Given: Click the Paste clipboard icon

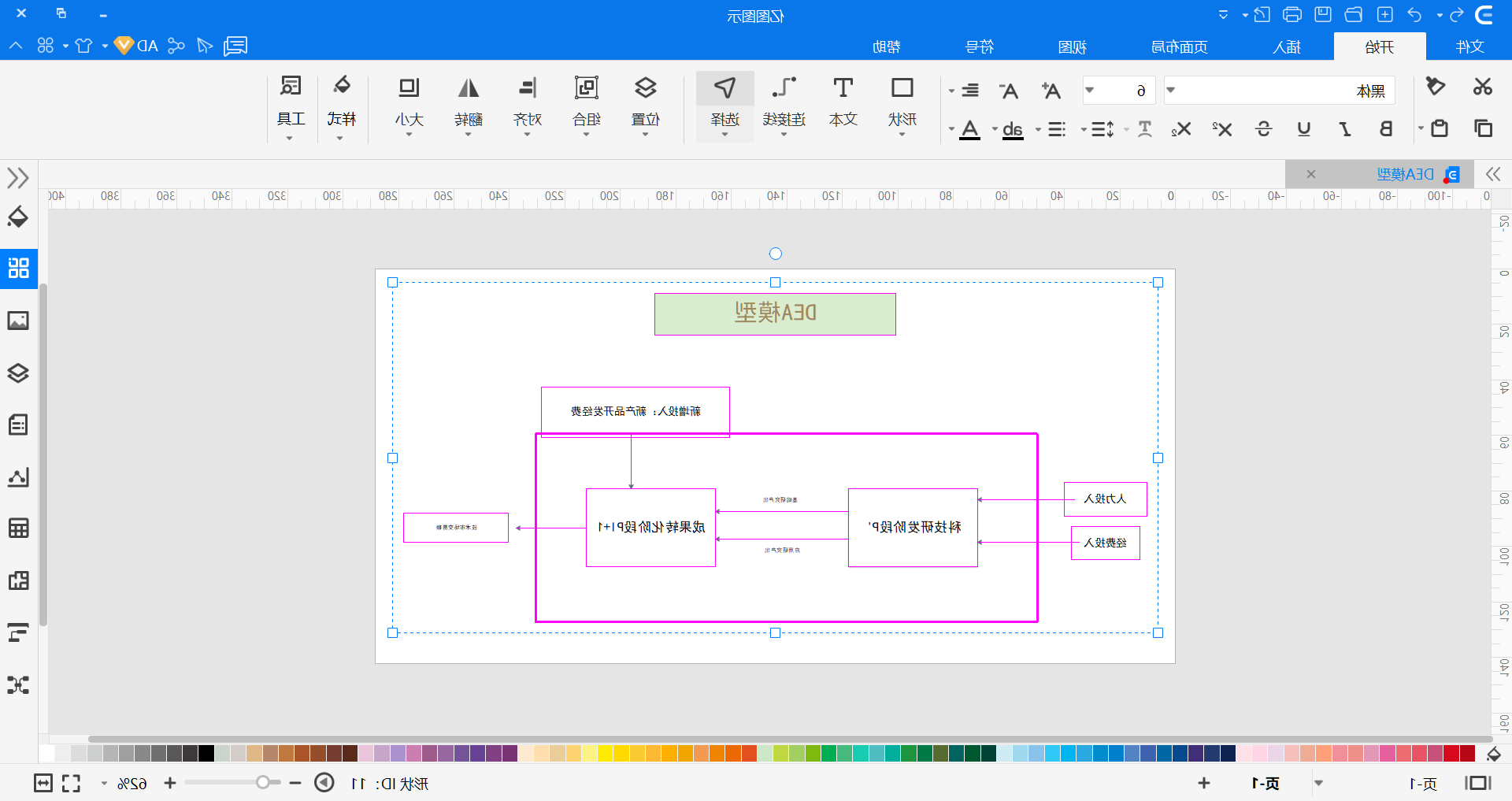Looking at the screenshot, I should click(x=1440, y=128).
